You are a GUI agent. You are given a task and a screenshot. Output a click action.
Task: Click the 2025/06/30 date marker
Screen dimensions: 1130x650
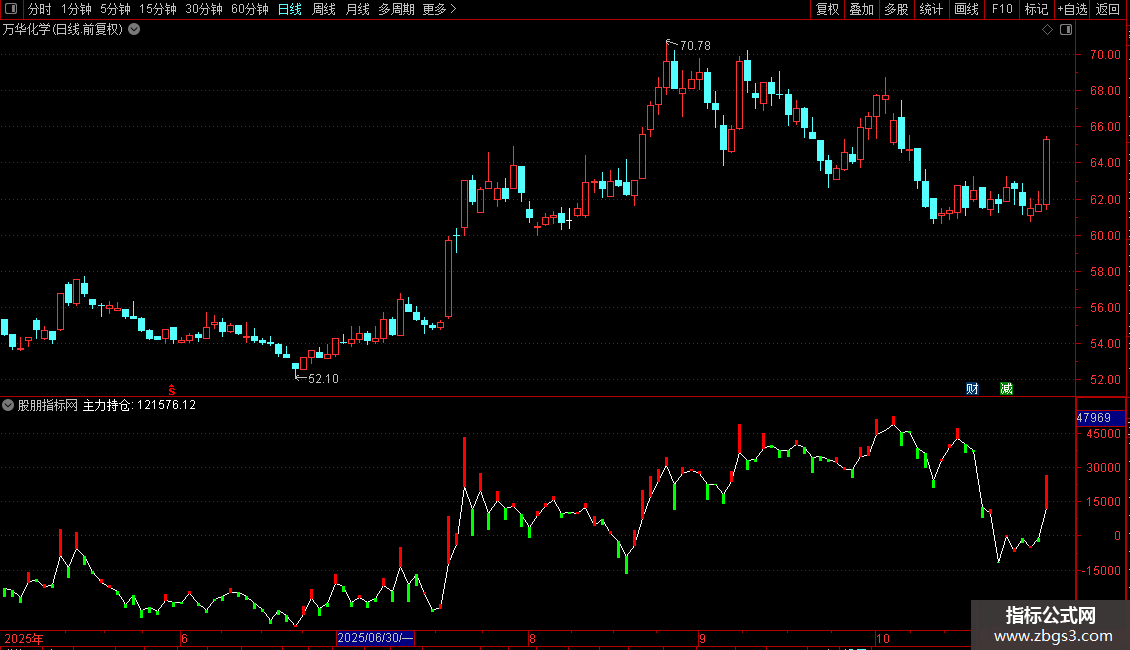coord(375,638)
